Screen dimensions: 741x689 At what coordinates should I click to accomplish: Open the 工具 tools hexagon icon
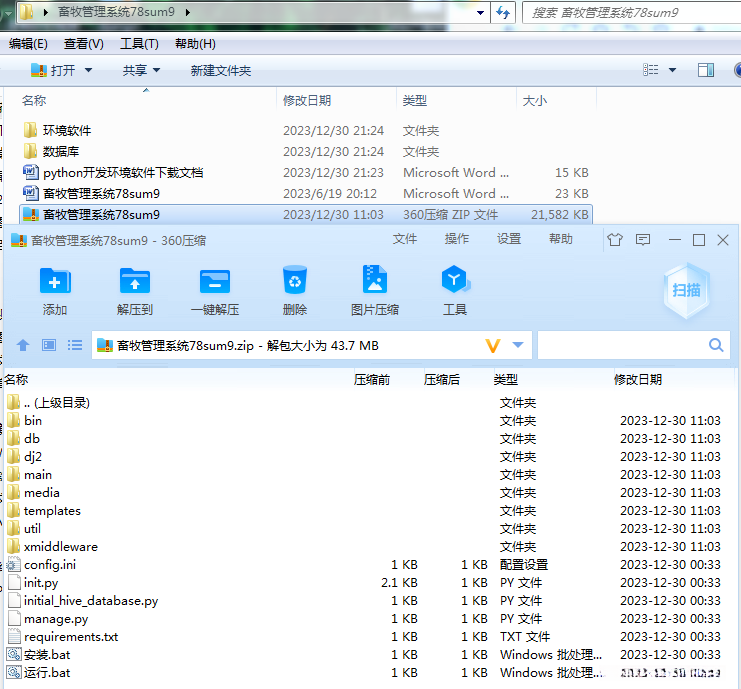pos(455,279)
